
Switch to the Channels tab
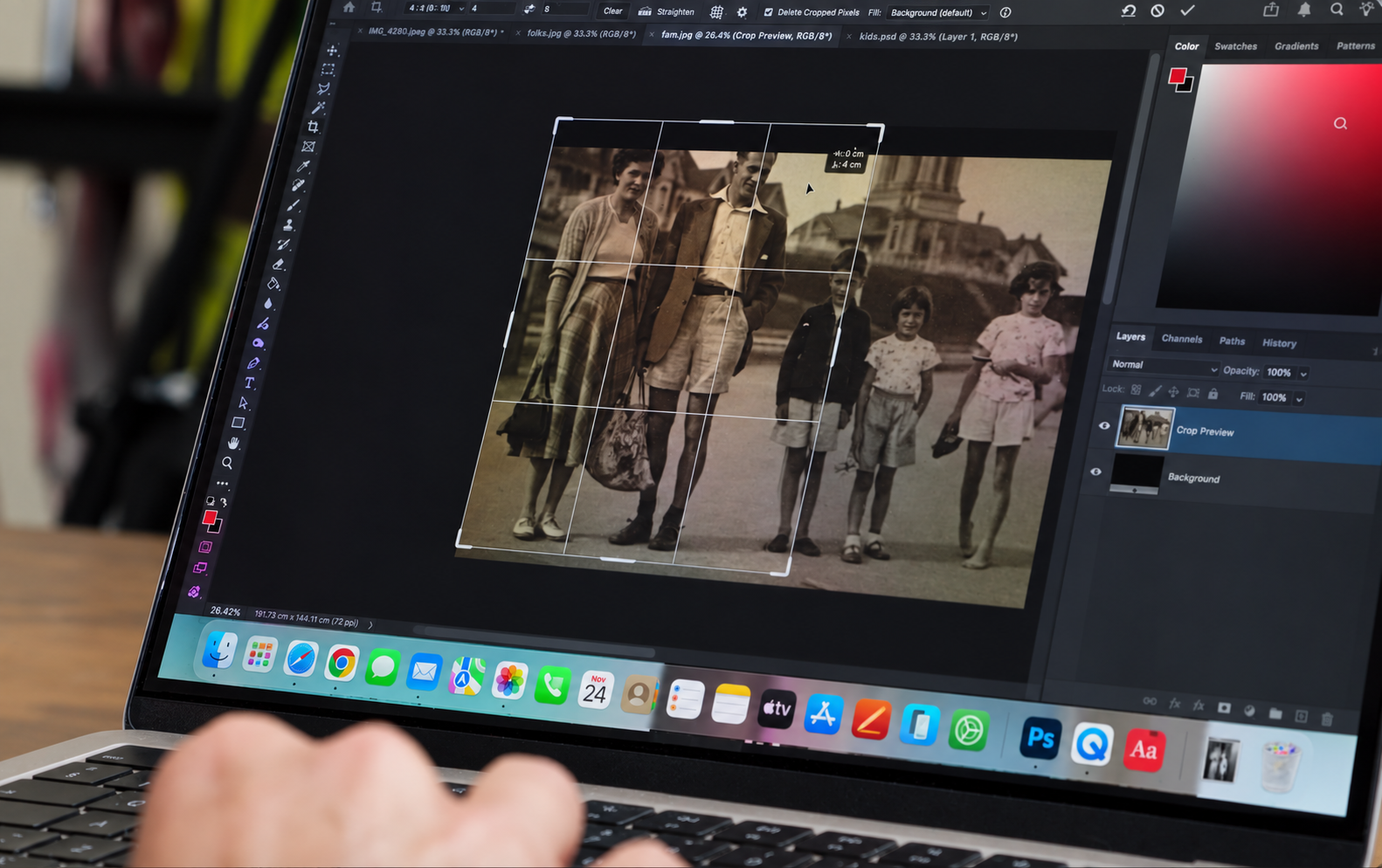coord(1181,339)
